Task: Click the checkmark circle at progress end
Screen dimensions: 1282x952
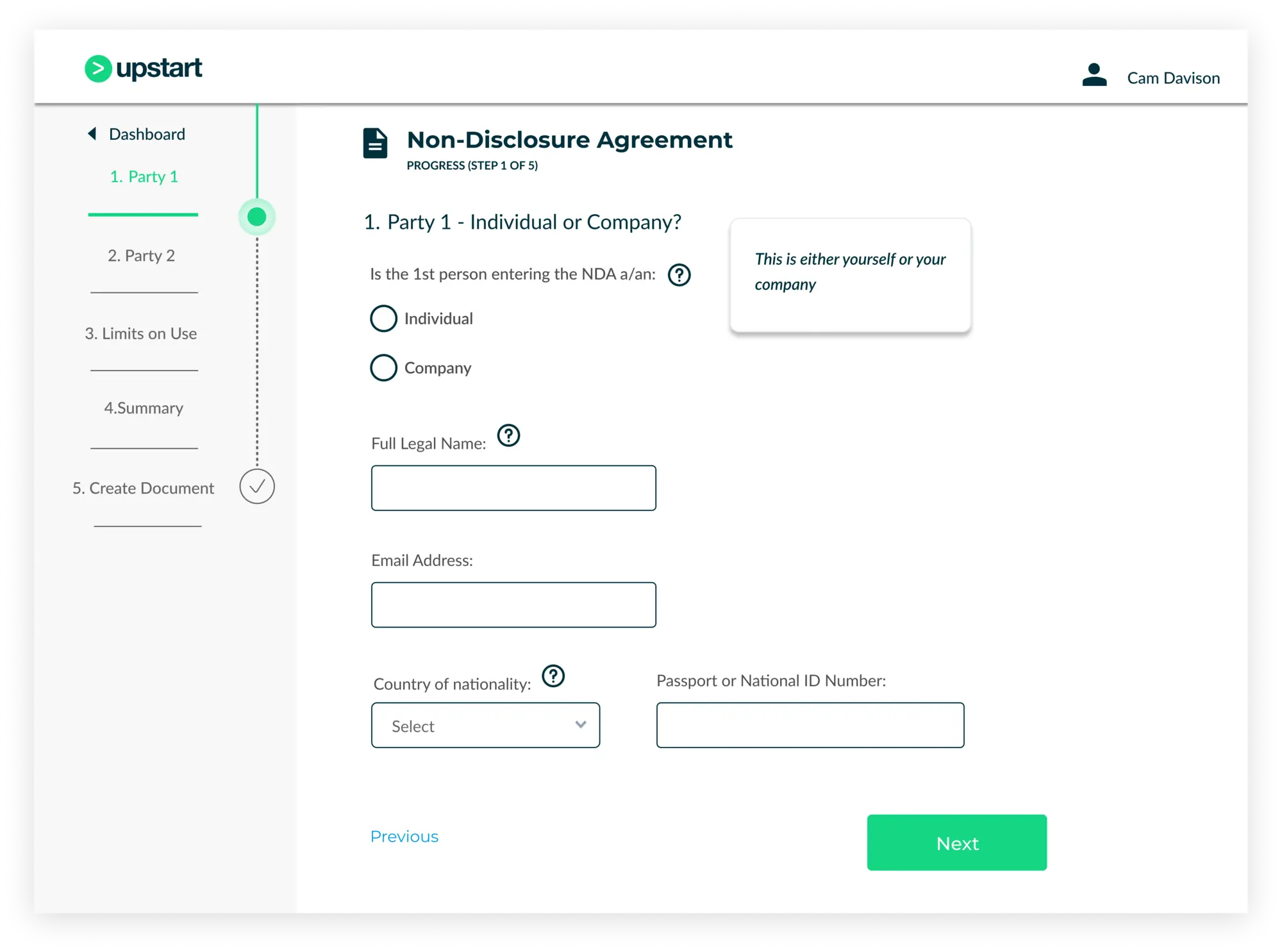Action: click(x=257, y=487)
